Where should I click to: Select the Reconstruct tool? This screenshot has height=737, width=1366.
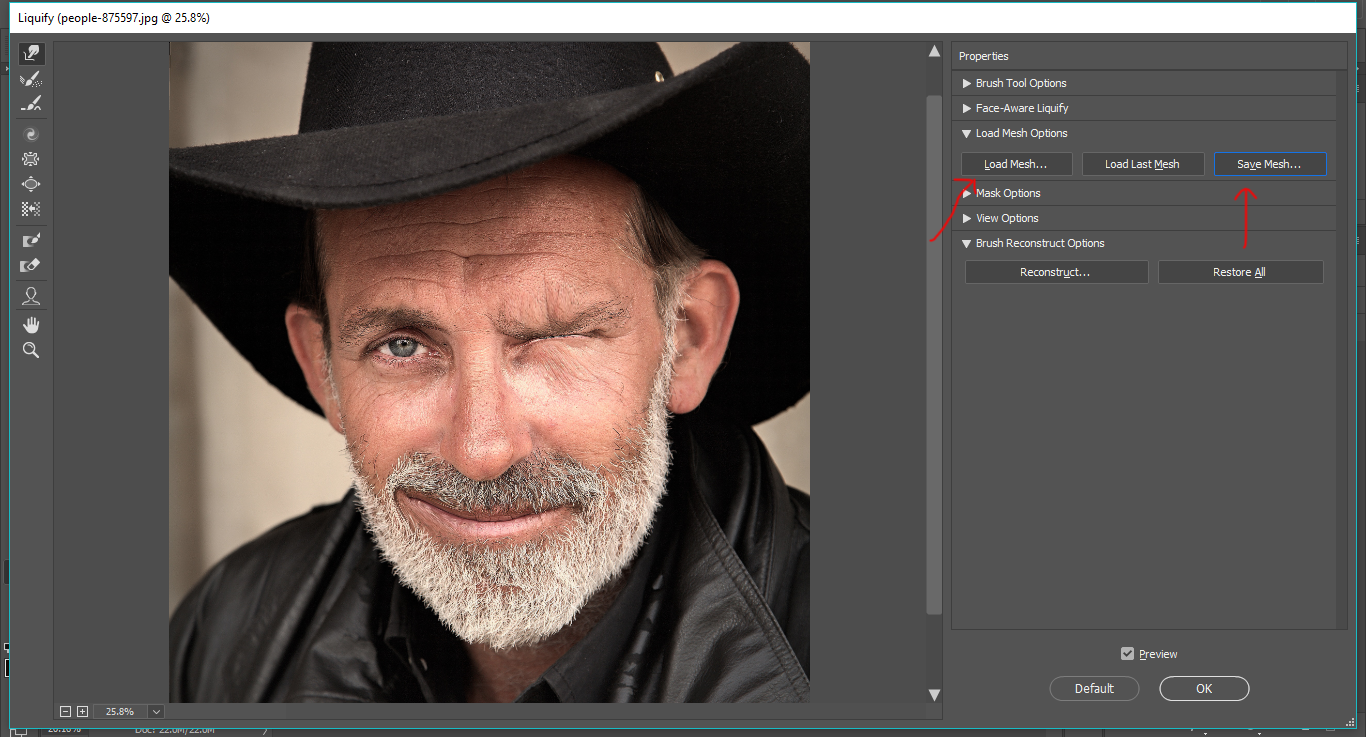[x=31, y=79]
